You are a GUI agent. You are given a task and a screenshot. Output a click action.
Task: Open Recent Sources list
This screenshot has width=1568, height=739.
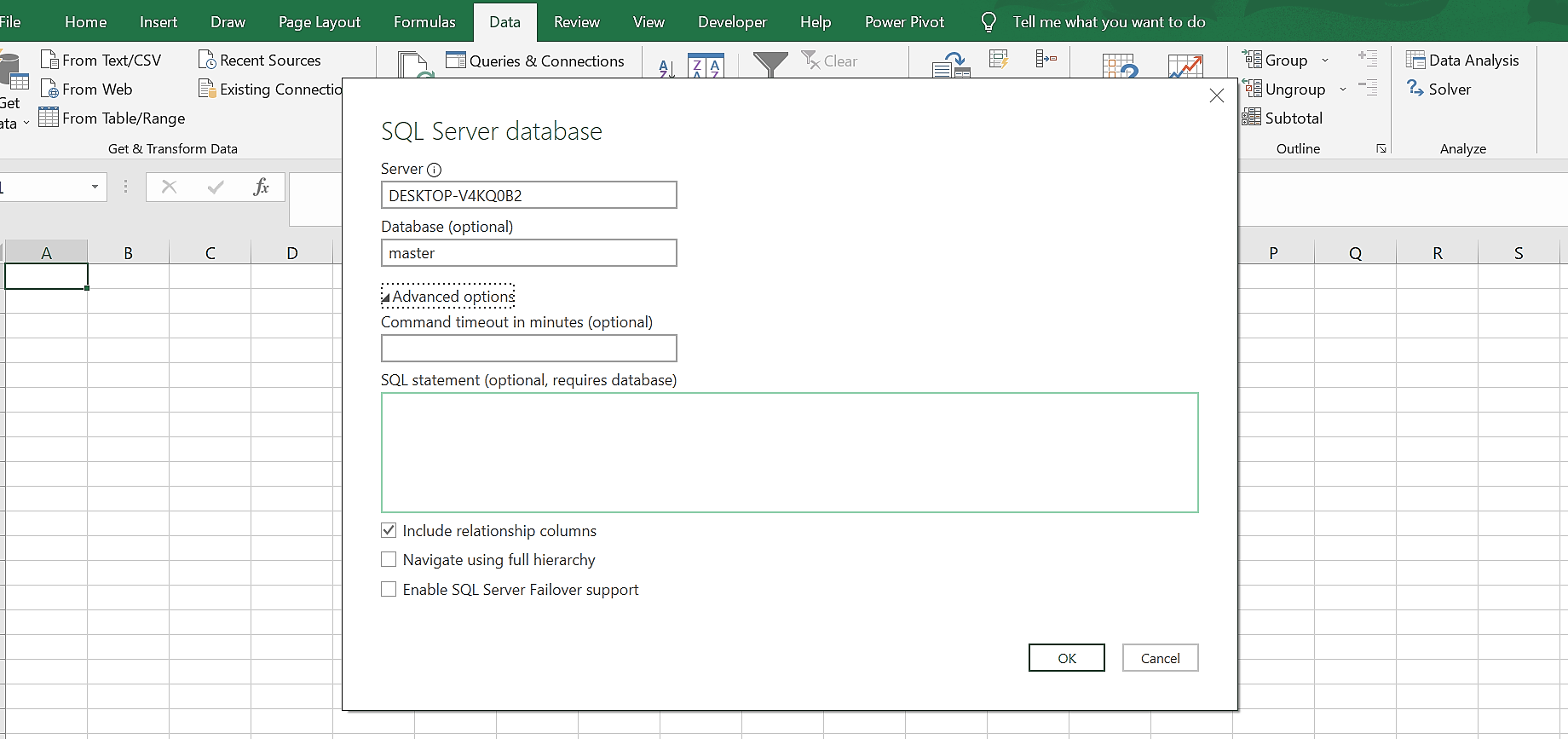260,61
